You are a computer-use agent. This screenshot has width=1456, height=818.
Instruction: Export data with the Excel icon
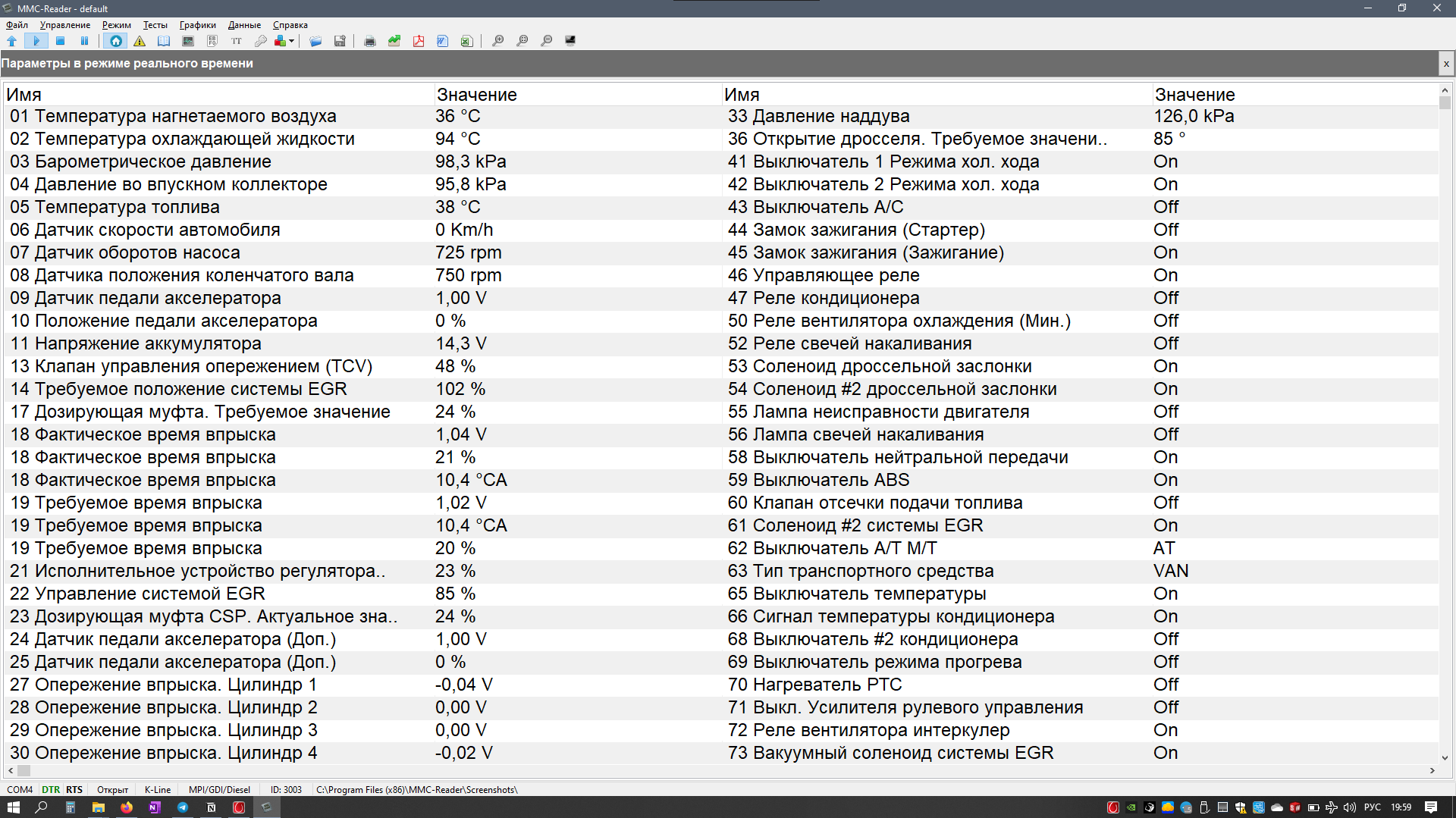466,41
